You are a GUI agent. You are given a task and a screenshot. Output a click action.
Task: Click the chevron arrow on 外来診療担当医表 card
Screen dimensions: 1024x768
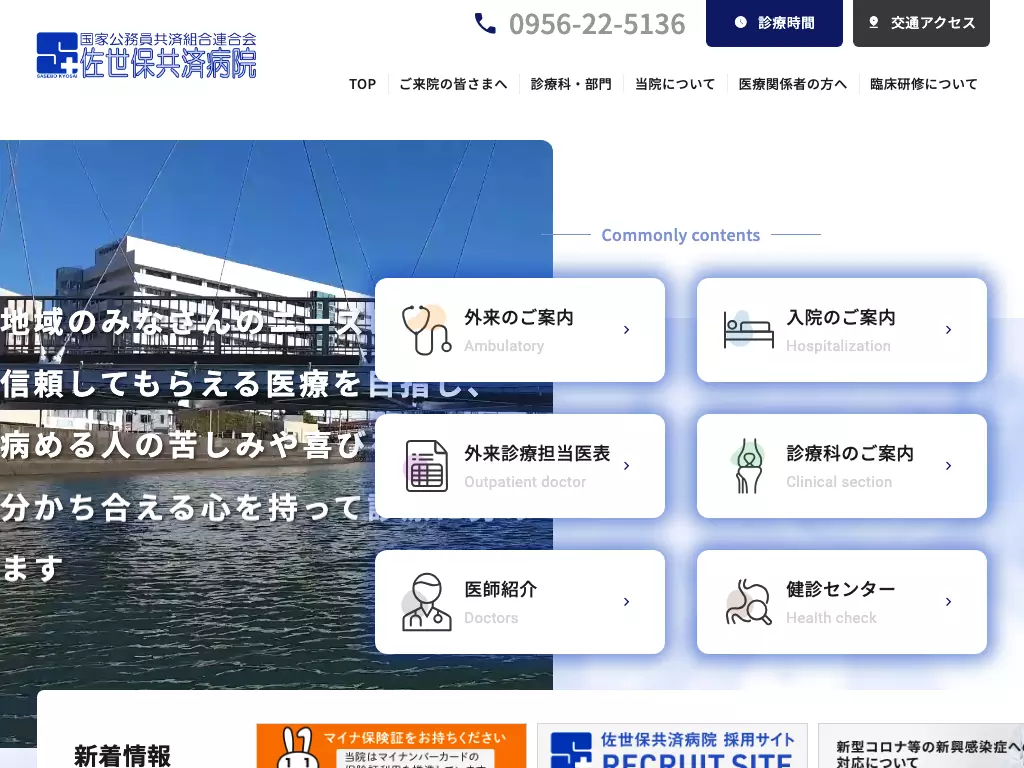(626, 466)
